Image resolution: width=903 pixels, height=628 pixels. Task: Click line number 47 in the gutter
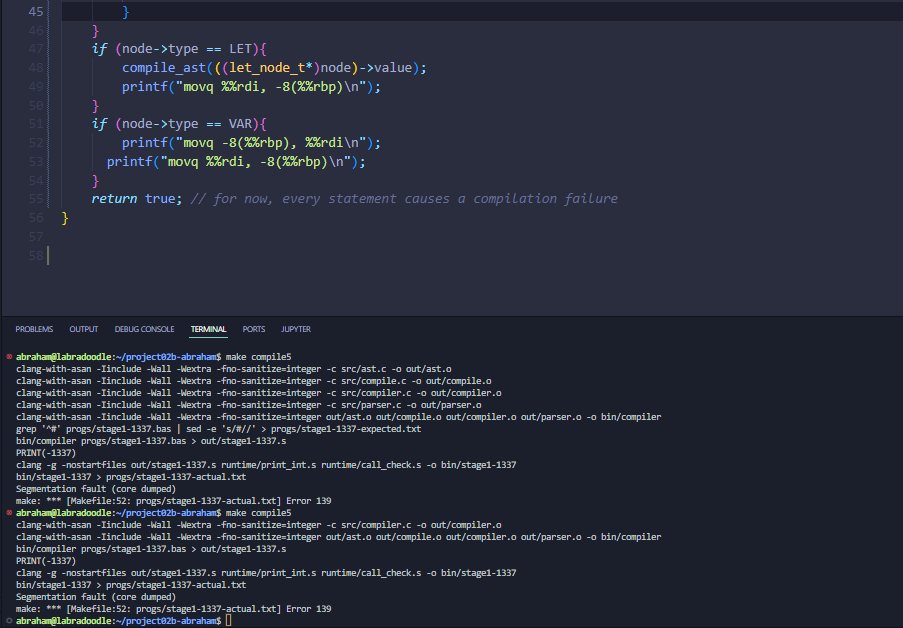[x=36, y=49]
